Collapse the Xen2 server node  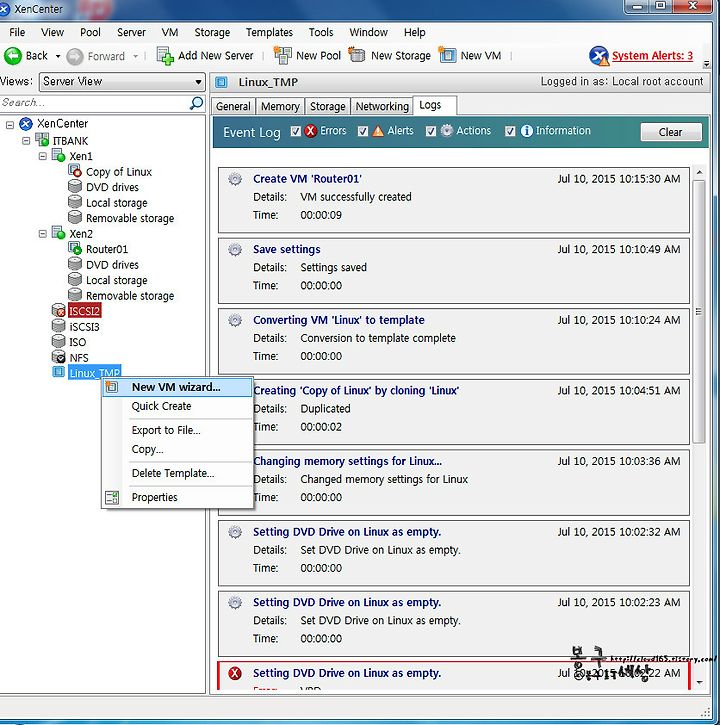tap(43, 233)
